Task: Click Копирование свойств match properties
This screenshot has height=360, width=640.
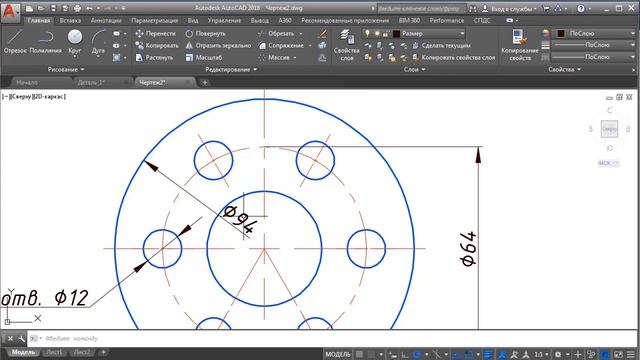Action: pos(520,45)
